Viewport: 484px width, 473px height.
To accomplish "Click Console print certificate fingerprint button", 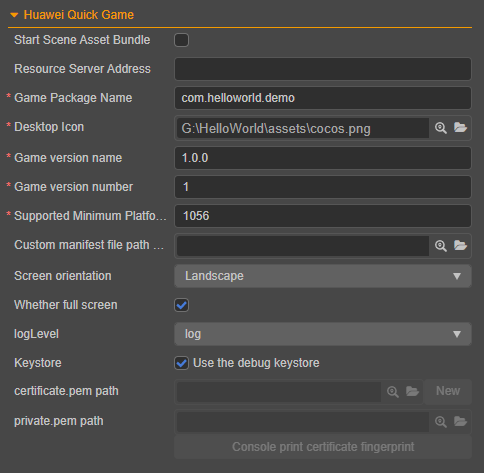I will coord(323,447).
